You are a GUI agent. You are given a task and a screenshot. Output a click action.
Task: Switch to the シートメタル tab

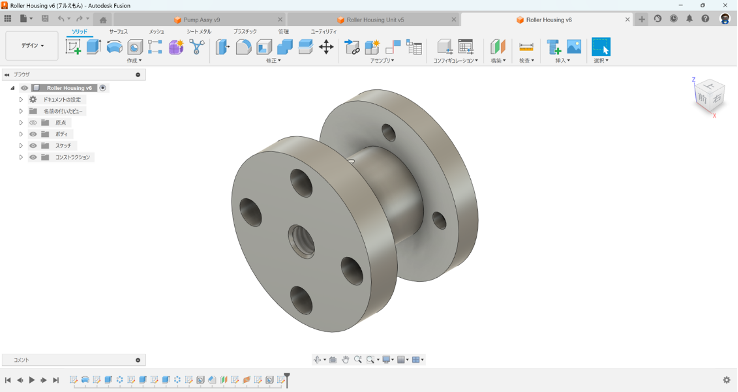199,32
